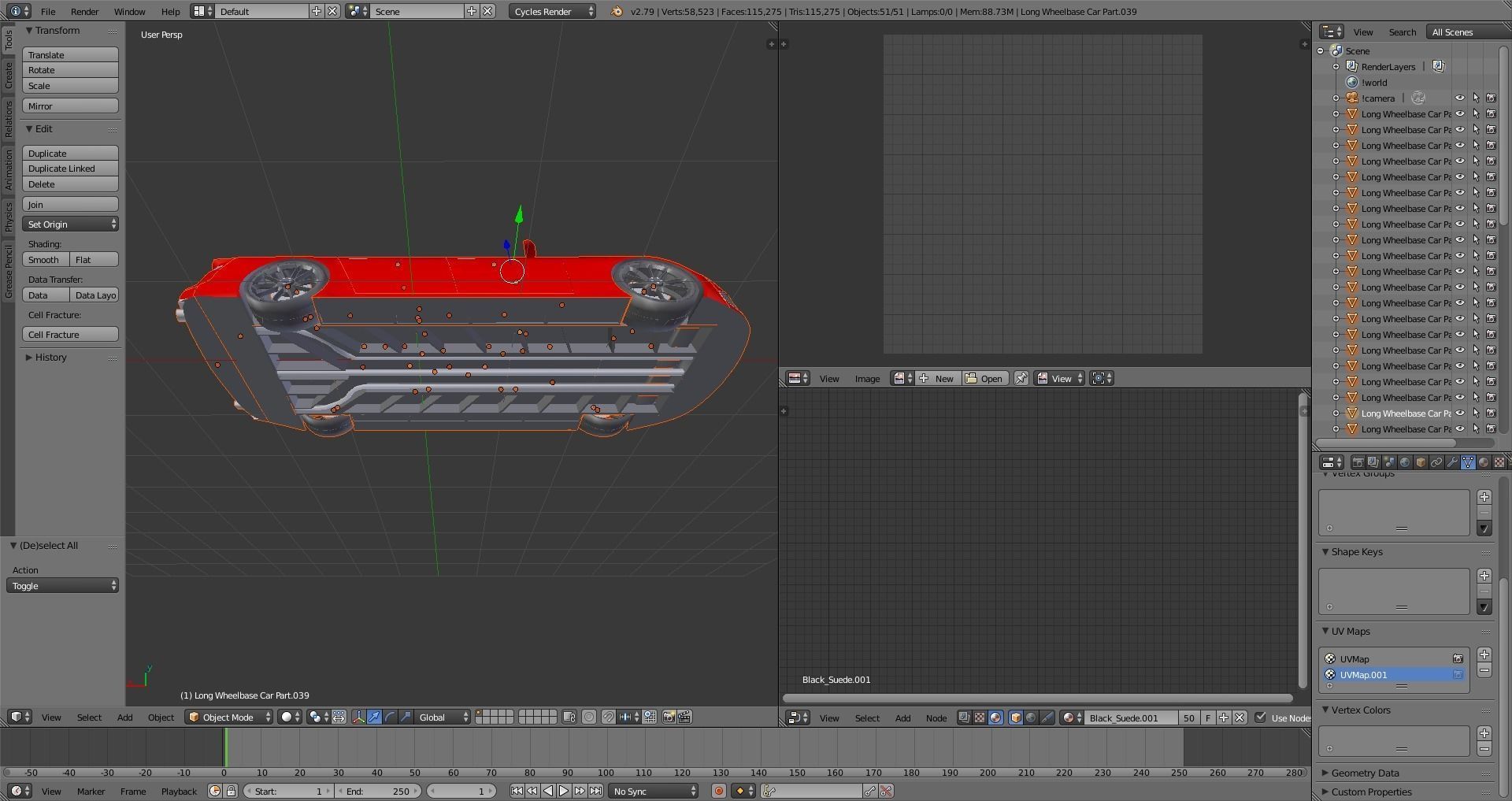The height and width of the screenshot is (801, 1512).
Task: Open the Cycles Render engine dropdown
Action: (552, 11)
